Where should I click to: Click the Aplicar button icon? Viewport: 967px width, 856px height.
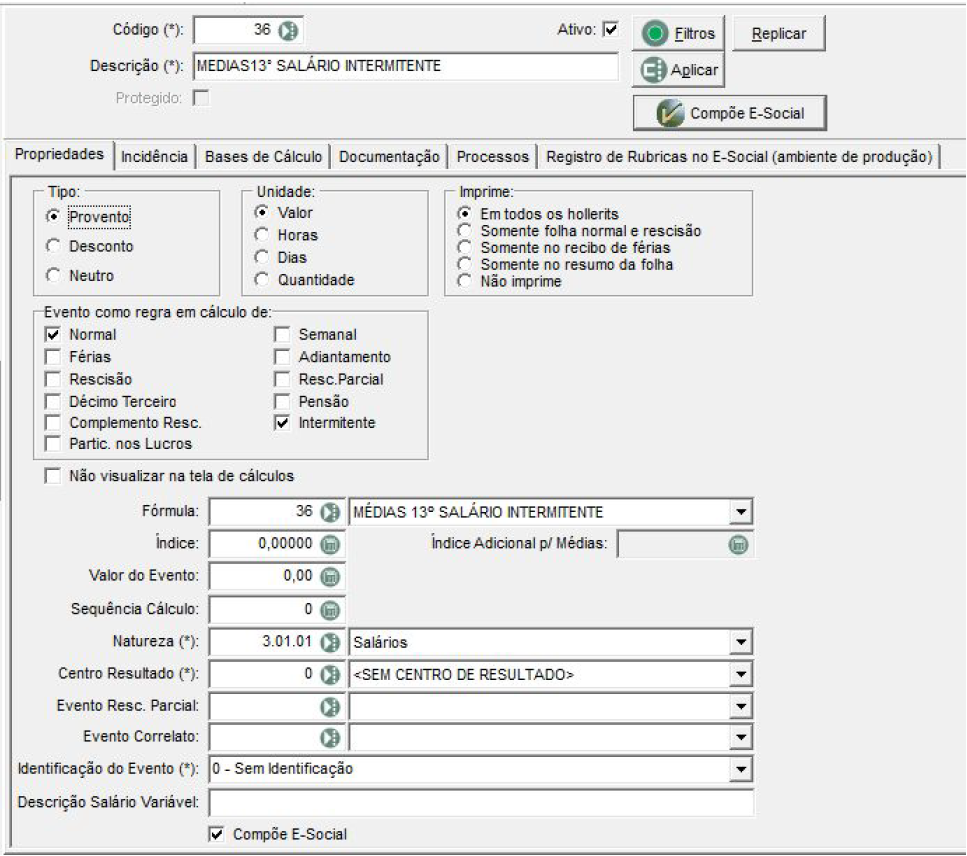point(653,70)
